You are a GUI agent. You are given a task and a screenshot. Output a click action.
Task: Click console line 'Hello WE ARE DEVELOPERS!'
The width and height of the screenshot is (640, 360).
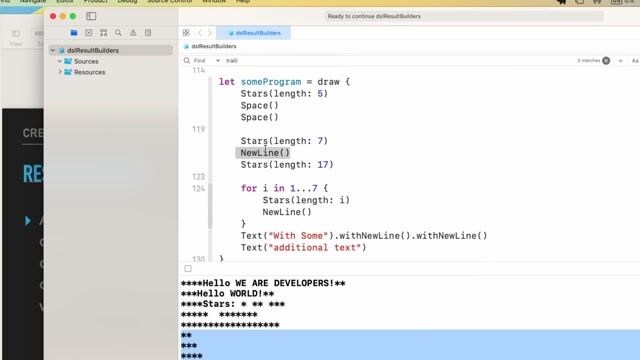[x=263, y=283]
